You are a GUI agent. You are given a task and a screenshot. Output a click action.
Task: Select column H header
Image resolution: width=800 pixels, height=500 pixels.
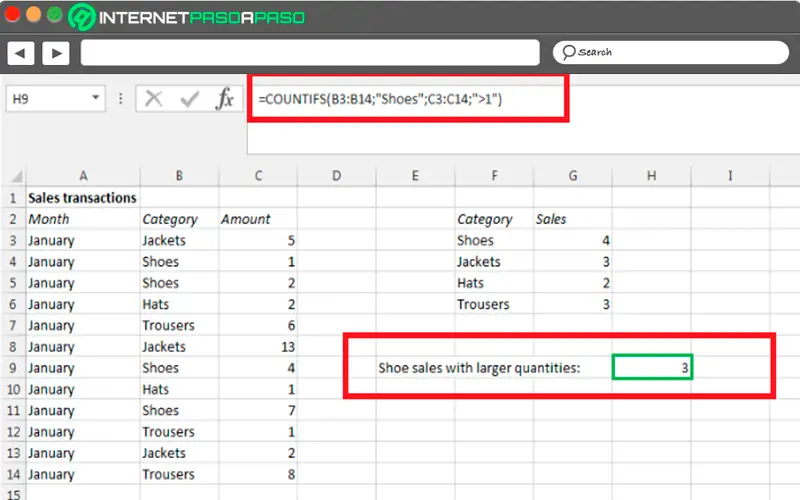pyautogui.click(x=652, y=176)
